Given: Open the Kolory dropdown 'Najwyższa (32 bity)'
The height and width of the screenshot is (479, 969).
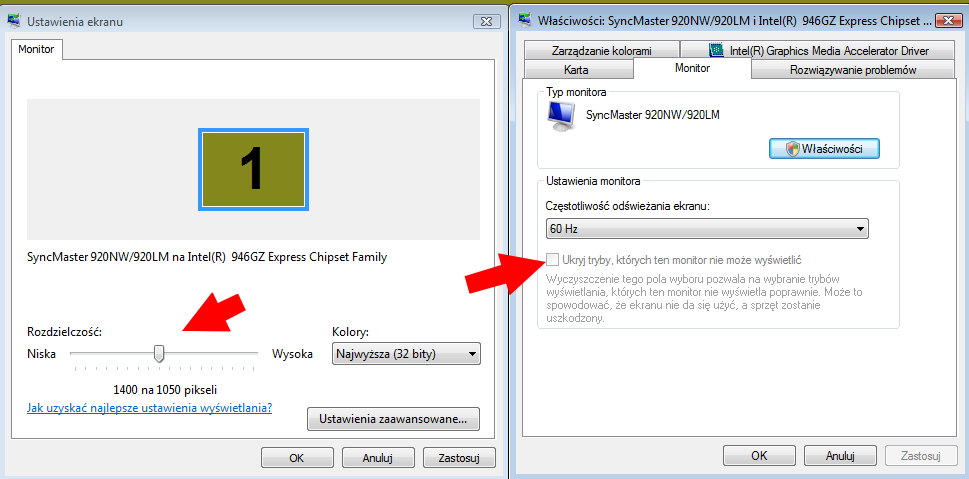Looking at the screenshot, I should click(x=406, y=355).
